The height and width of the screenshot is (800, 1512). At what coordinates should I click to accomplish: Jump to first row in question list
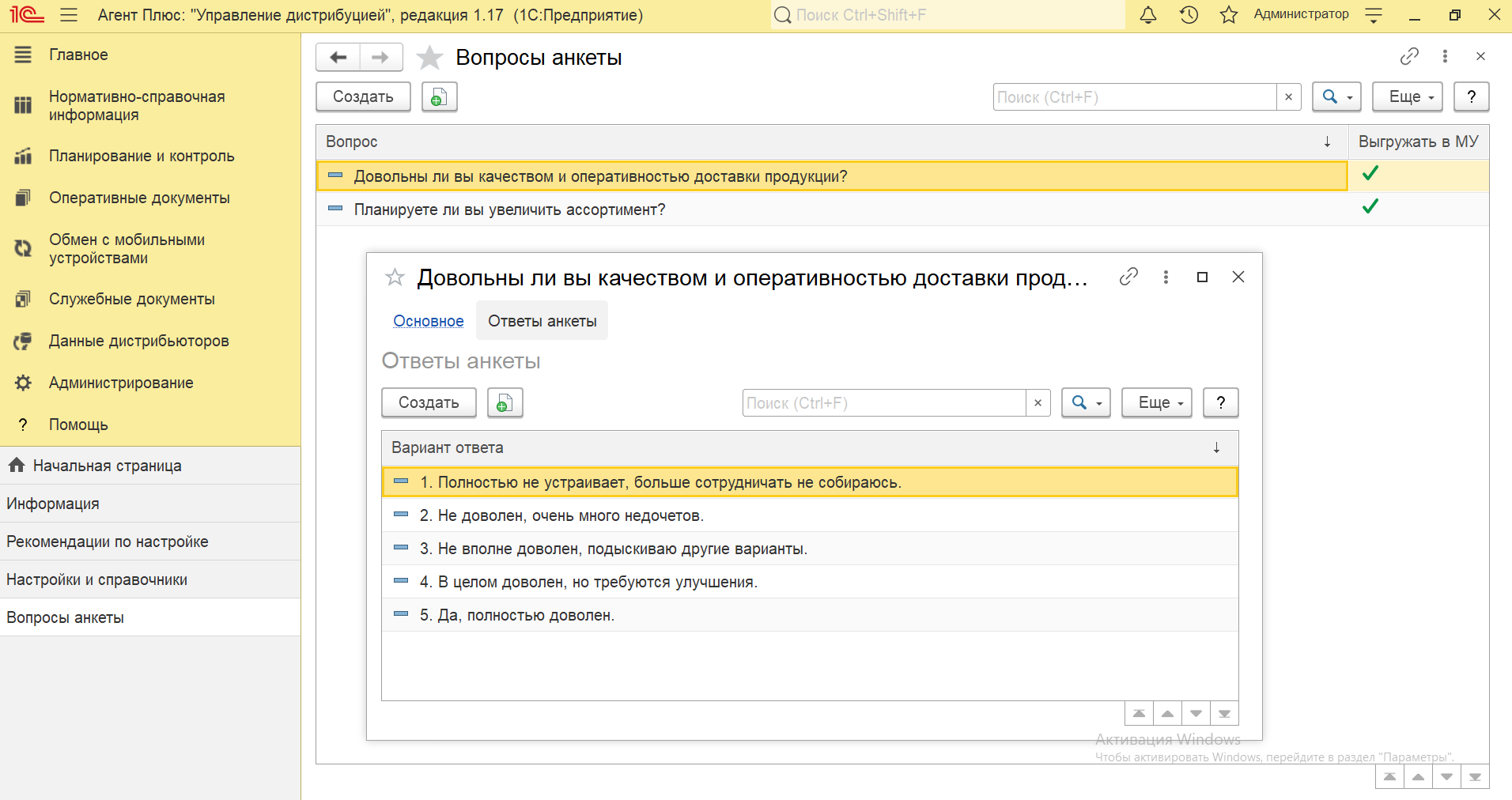coord(1389,776)
